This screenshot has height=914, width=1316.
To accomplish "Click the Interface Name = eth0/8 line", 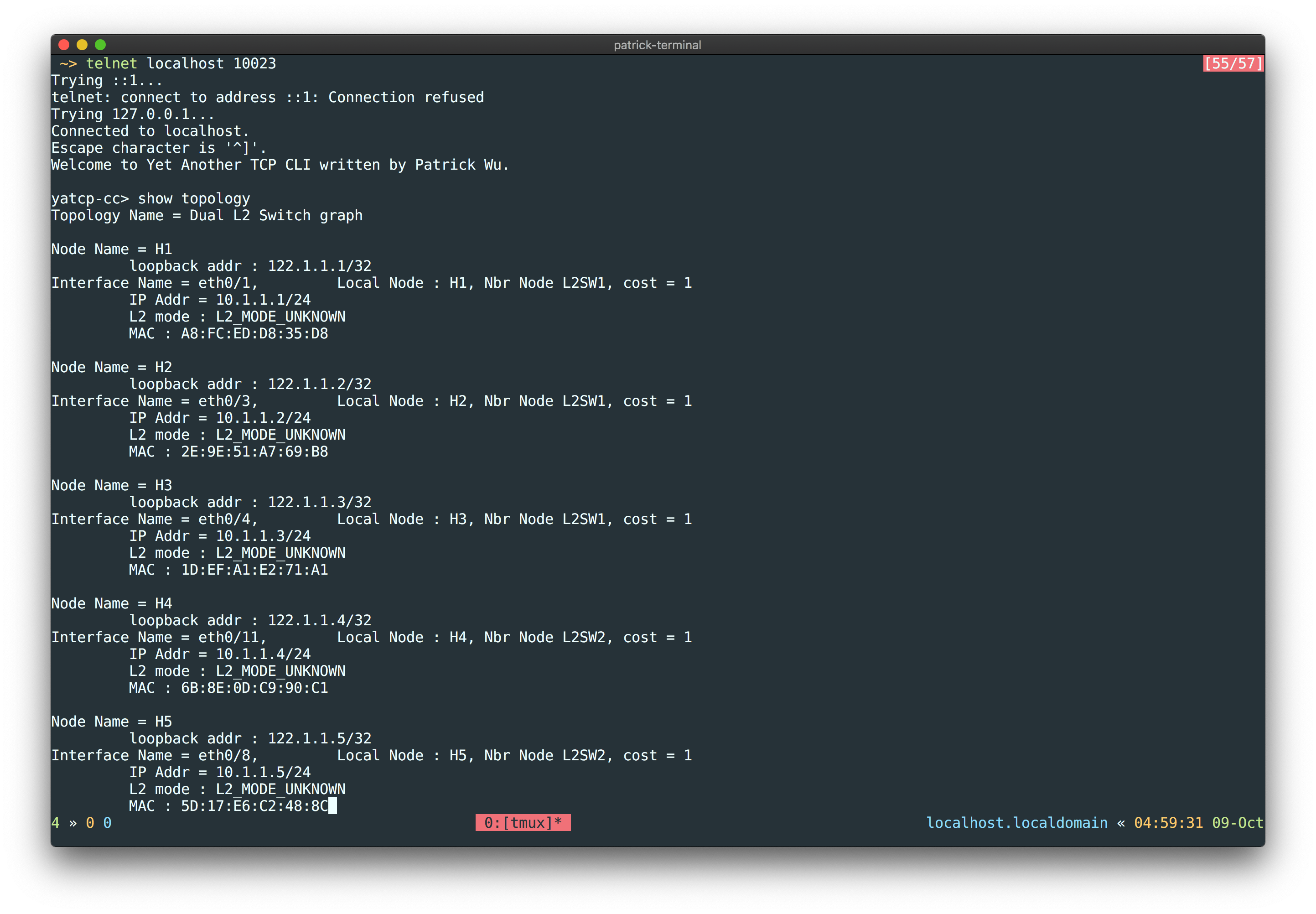I will point(372,755).
